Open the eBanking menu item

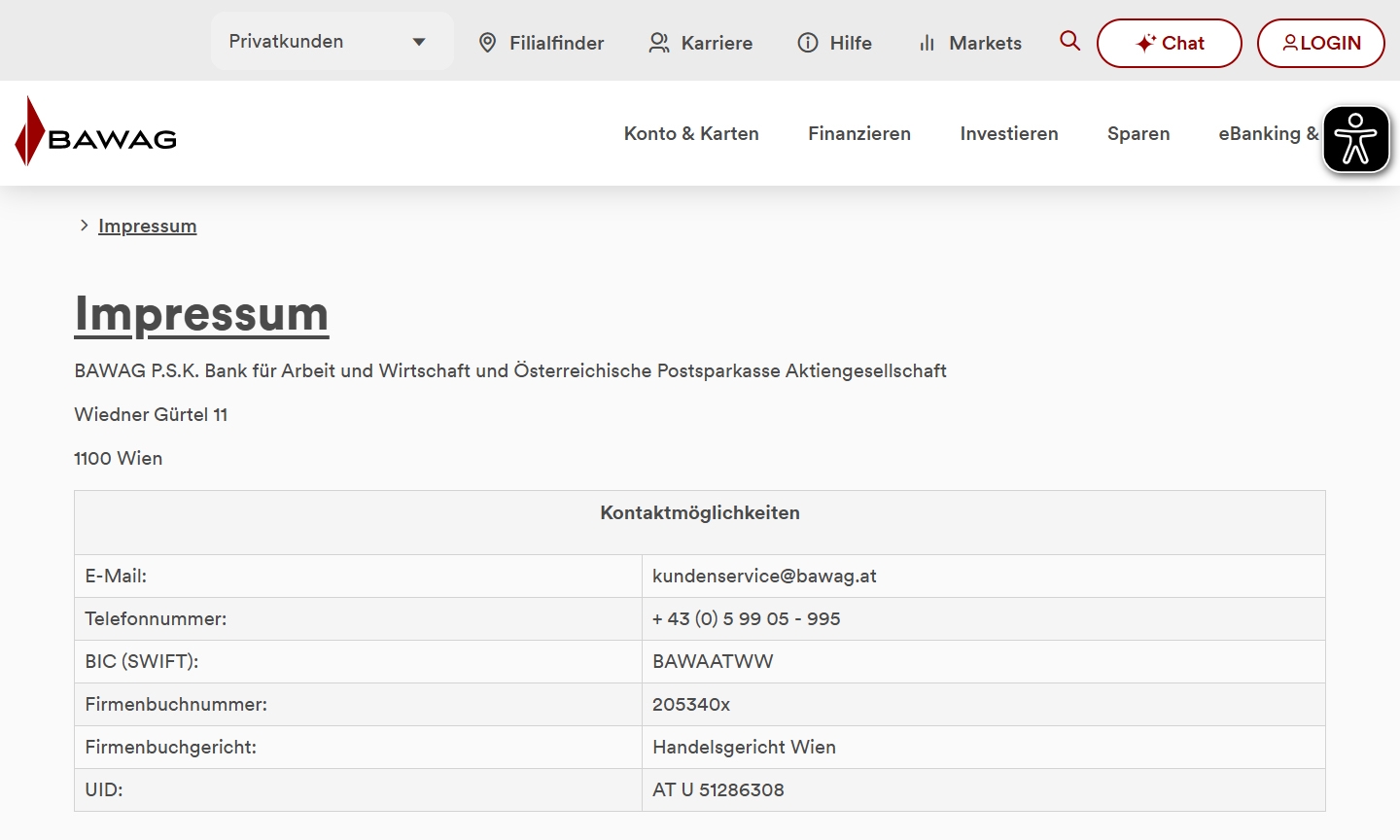(1269, 133)
